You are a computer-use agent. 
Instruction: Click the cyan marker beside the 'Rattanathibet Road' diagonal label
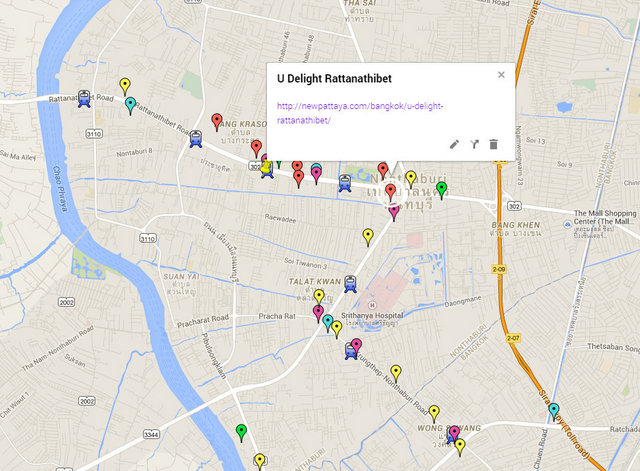[130, 106]
